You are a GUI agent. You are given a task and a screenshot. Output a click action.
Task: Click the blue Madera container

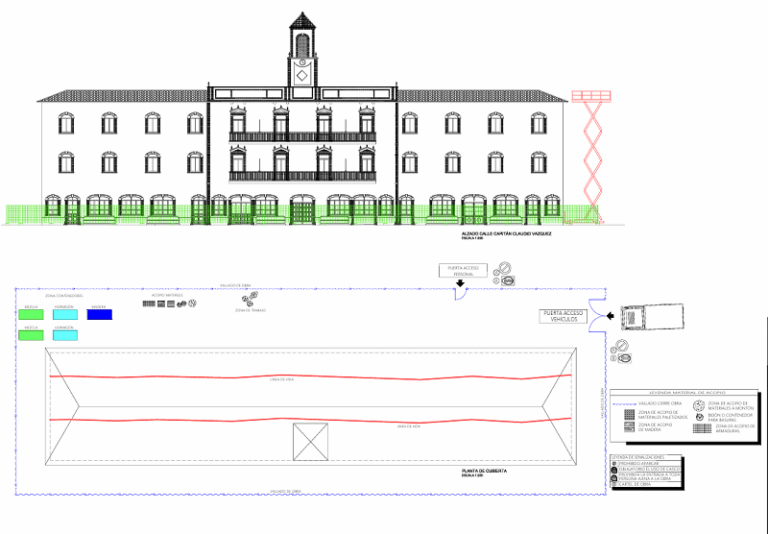99,315
